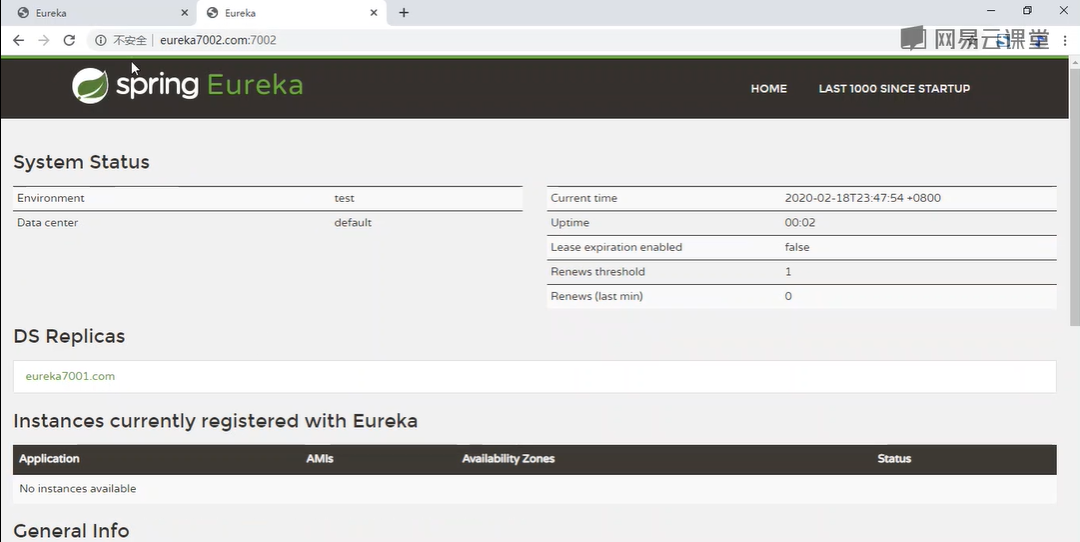The image size is (1080, 542).
Task: Click the Availability Zones column header
Action: click(508, 459)
